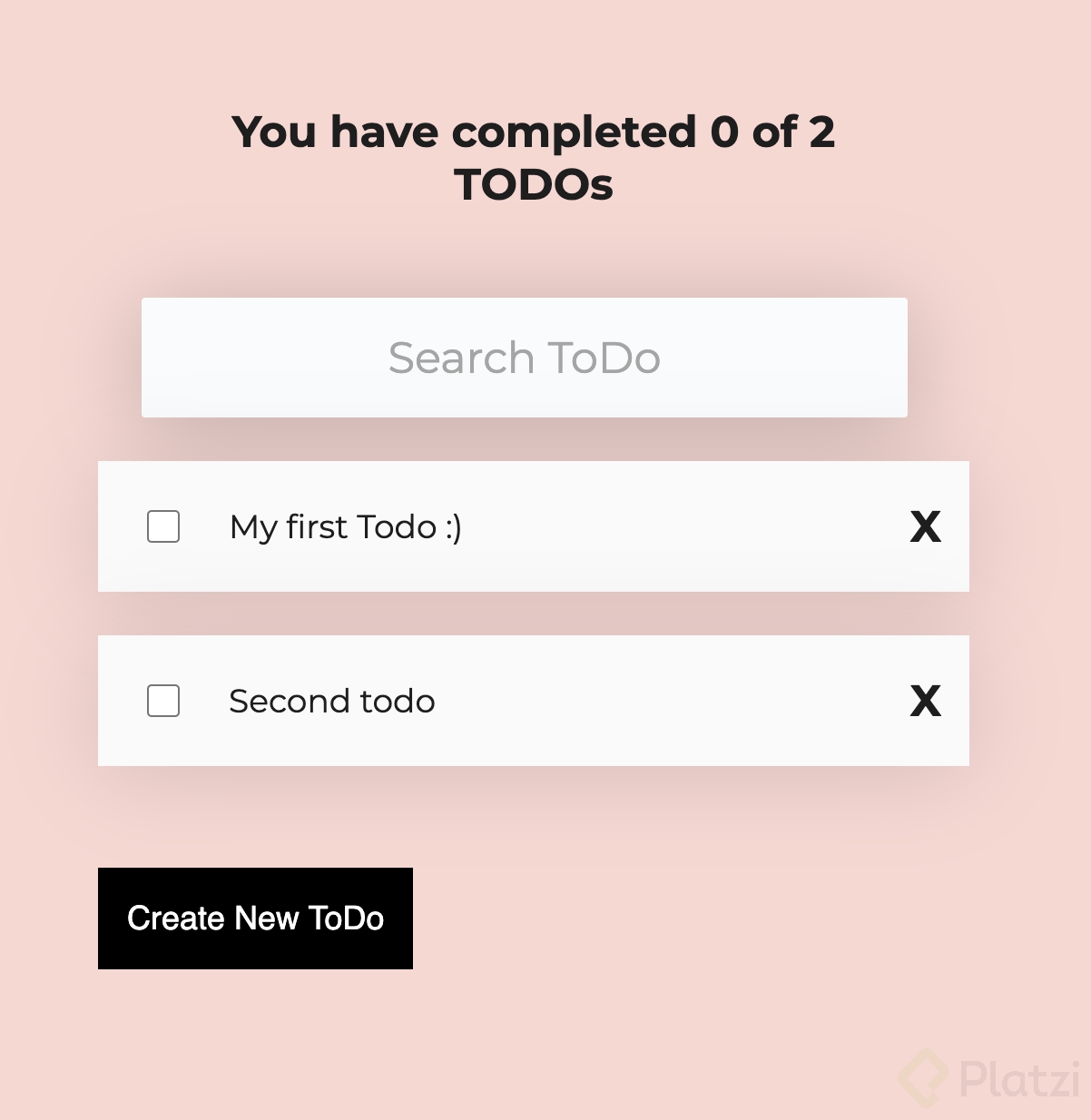The height and width of the screenshot is (1120, 1091).
Task: Select the 'Second todo' label text
Action: [332, 701]
